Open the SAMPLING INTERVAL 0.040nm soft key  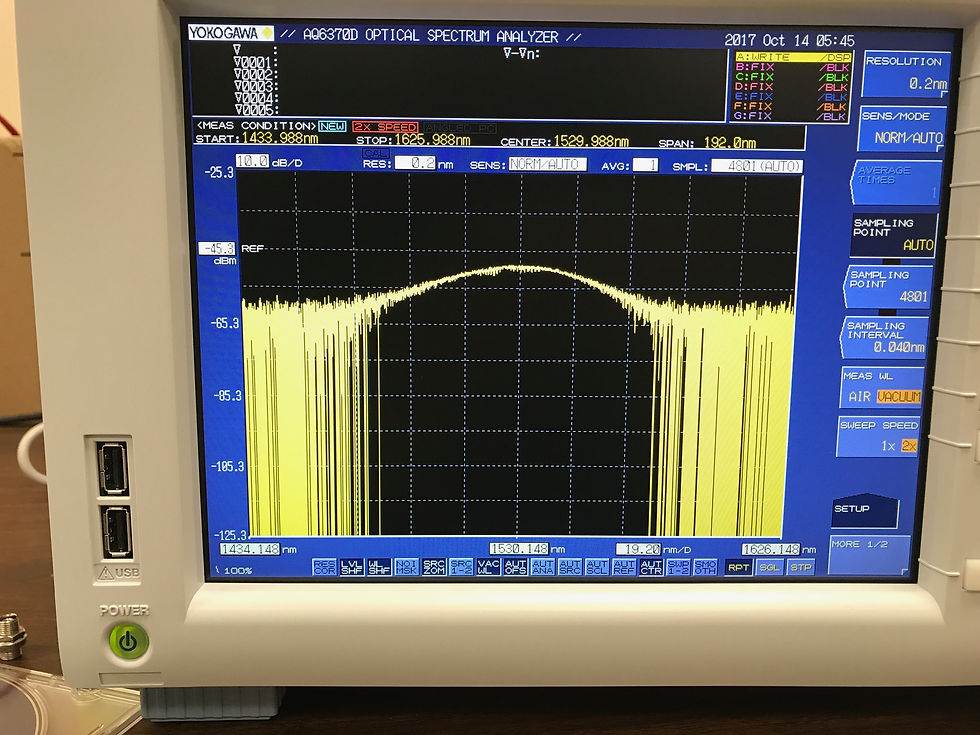885,338
